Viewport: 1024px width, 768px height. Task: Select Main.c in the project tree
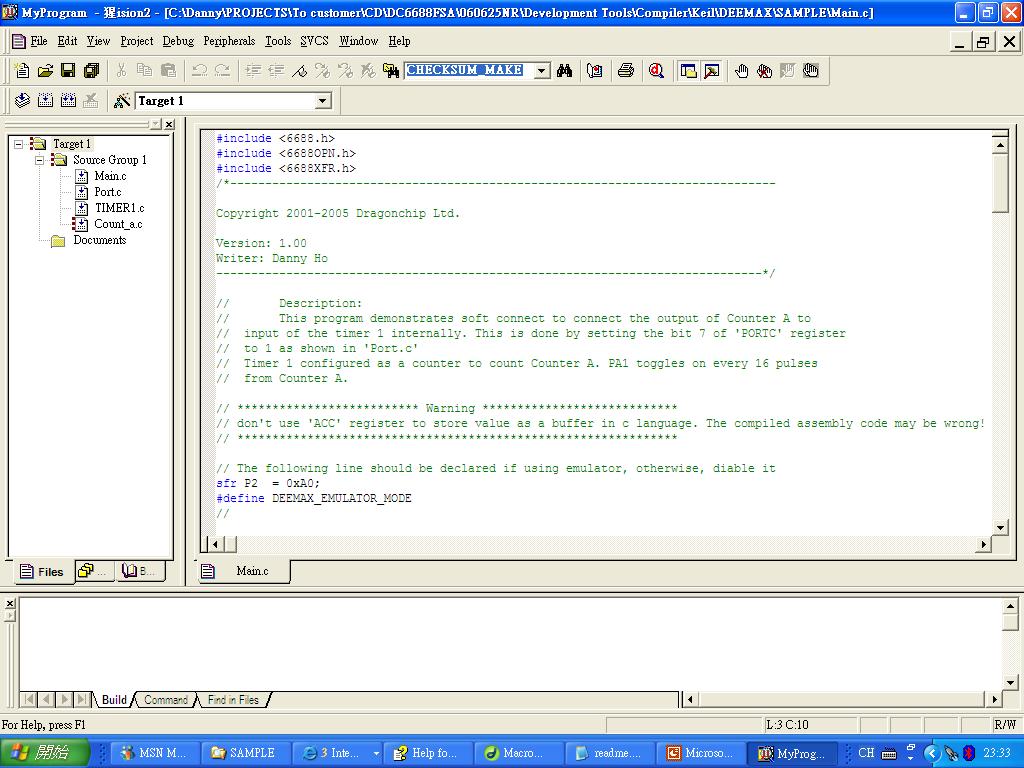click(110, 176)
